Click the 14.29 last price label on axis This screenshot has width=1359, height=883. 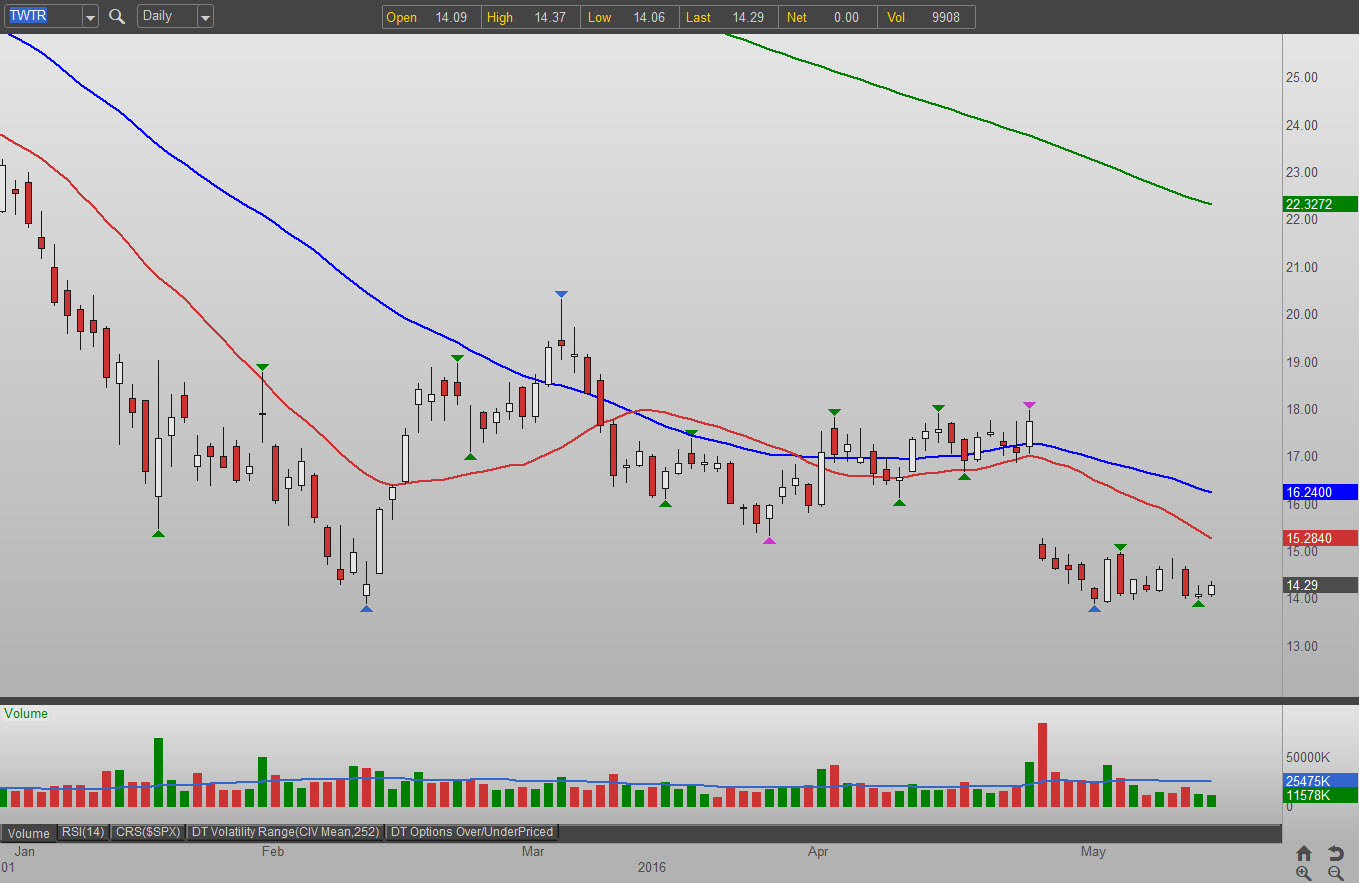tap(1320, 585)
